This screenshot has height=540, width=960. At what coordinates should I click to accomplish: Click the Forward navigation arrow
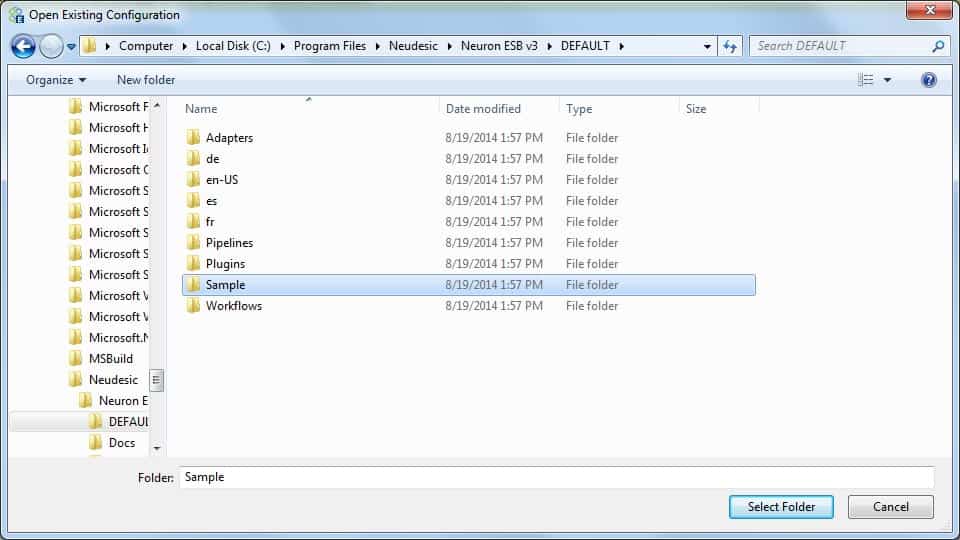pyautogui.click(x=51, y=47)
